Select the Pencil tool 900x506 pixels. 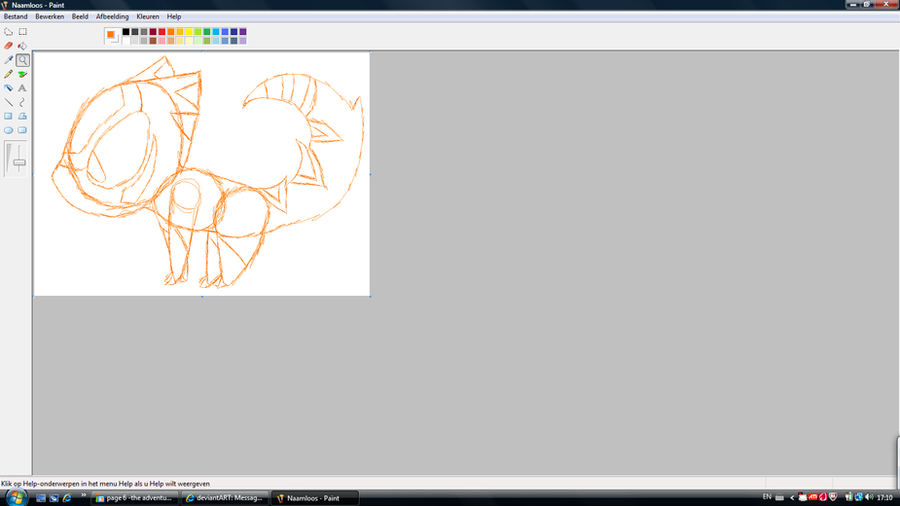8,74
